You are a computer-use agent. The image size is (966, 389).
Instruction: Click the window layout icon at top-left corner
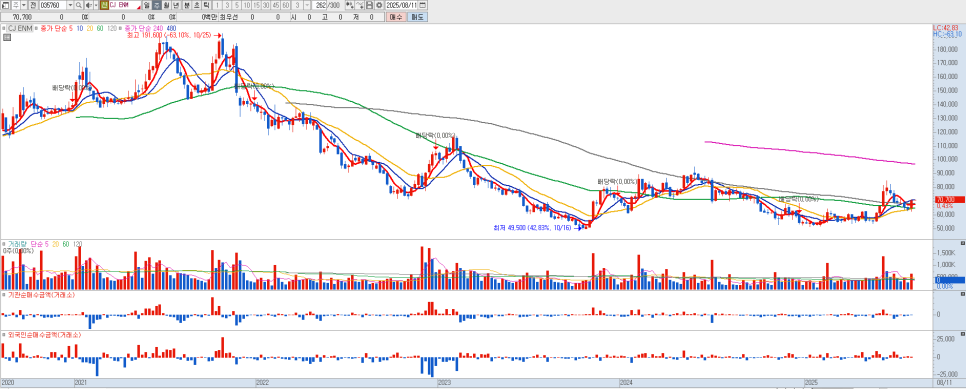coord(6,5)
